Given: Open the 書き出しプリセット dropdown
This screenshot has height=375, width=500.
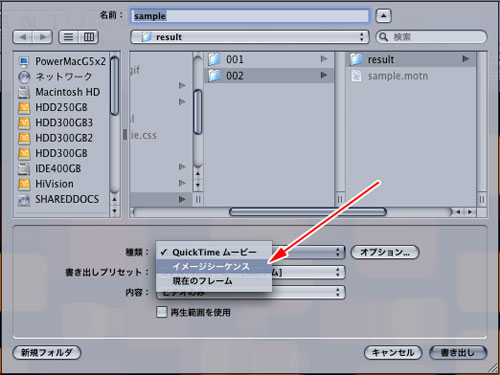Looking at the screenshot, I should coord(338,272).
